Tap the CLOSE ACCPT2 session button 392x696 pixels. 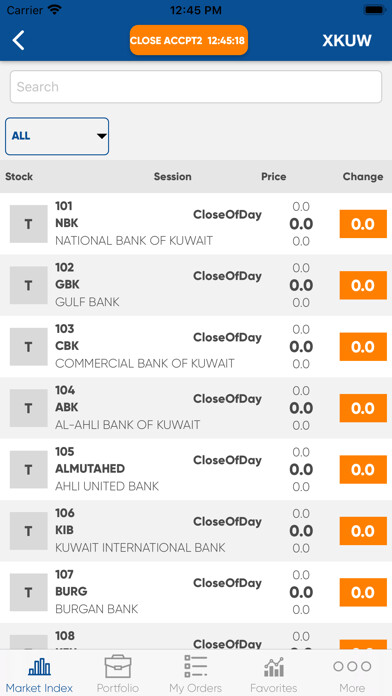189,40
